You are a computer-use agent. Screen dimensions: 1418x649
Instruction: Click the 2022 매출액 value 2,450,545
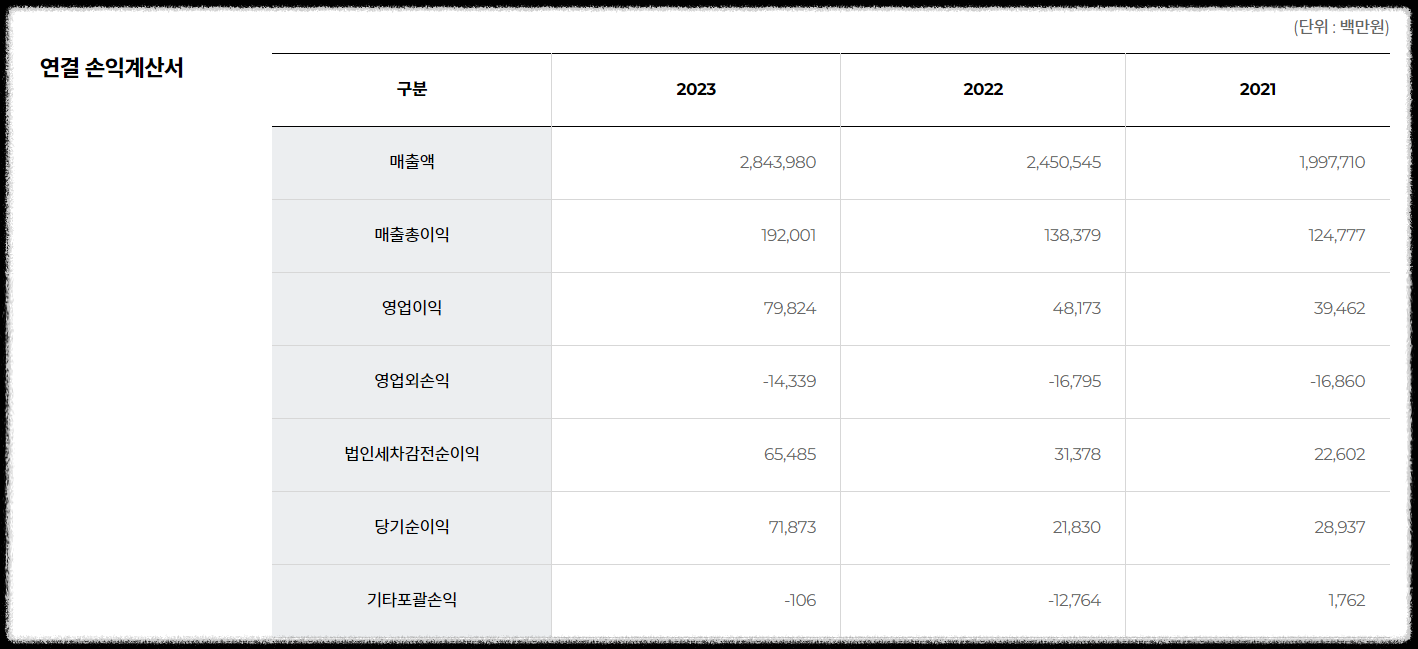(x=1064, y=162)
